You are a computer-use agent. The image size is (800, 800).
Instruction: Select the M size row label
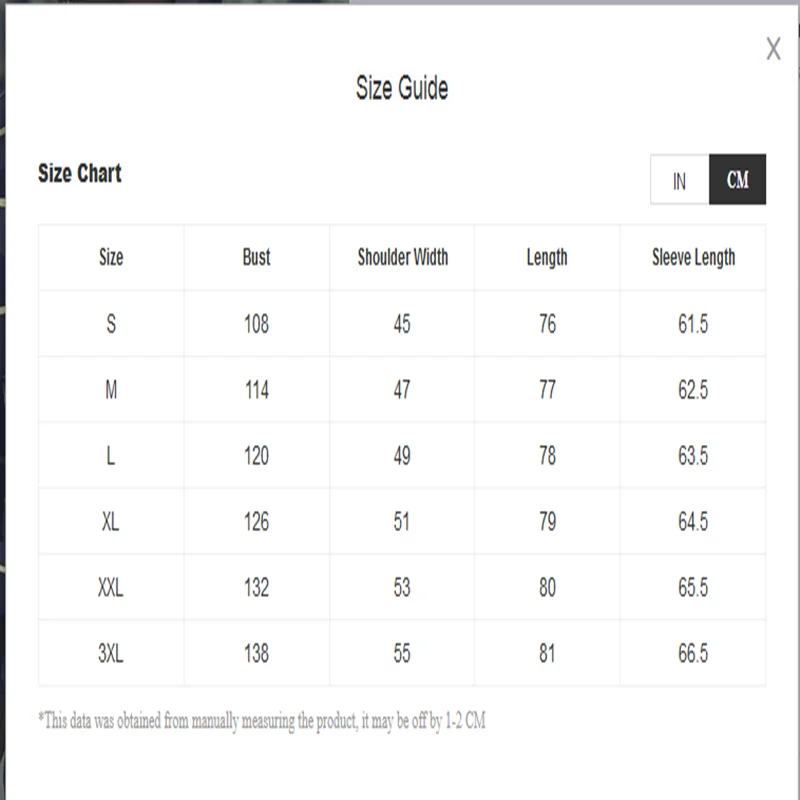pyautogui.click(x=111, y=390)
